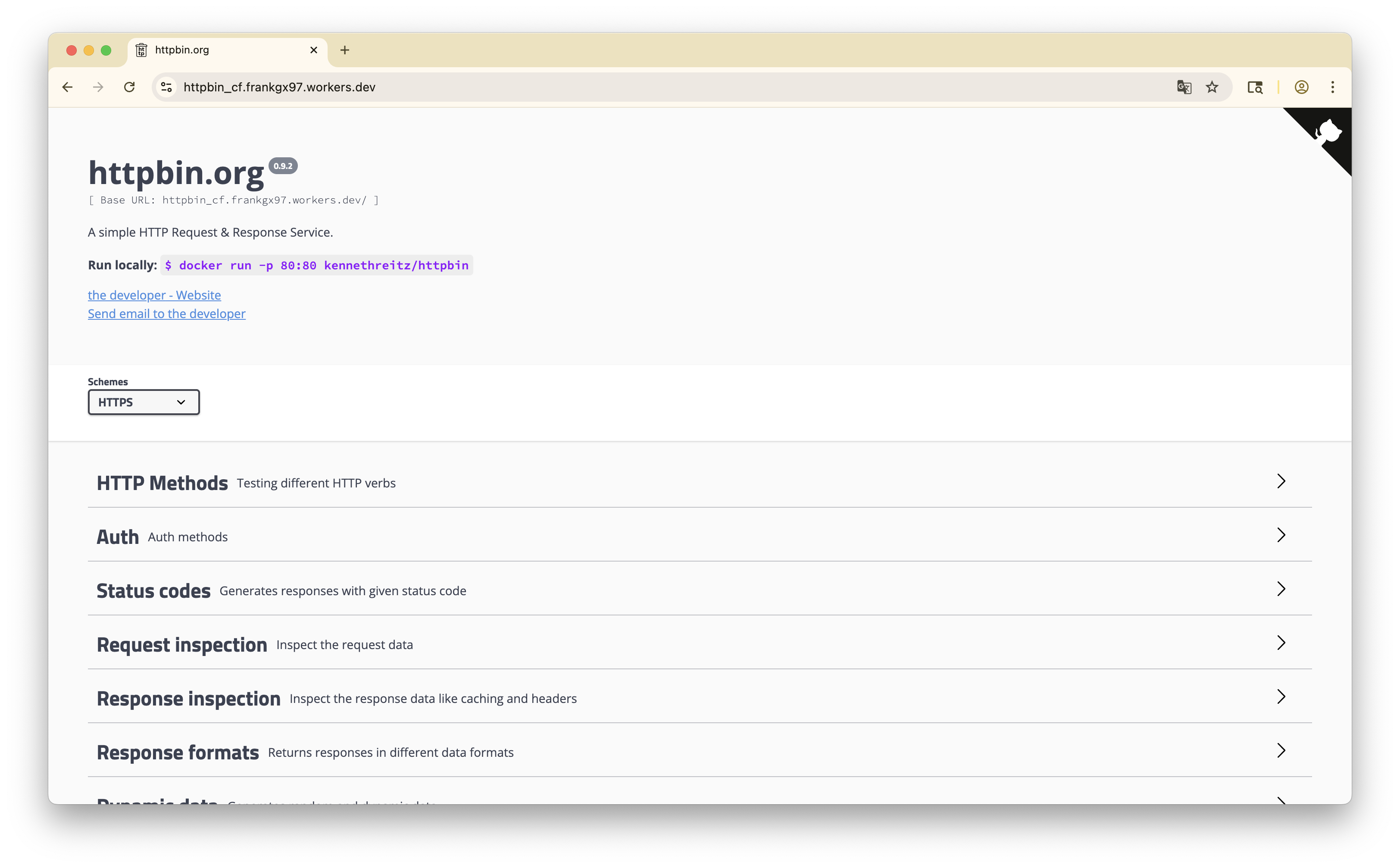
Task: Open a new browser tab
Action: coord(344,50)
